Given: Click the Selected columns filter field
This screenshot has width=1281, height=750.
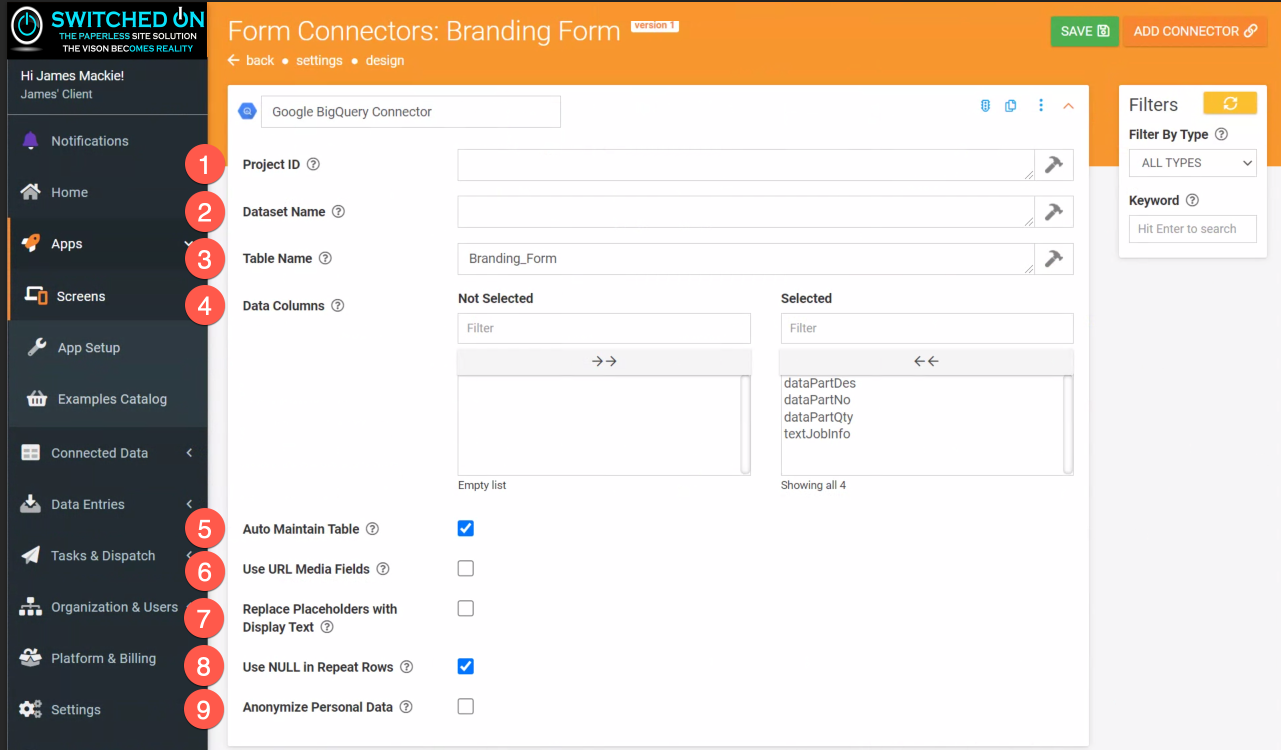Looking at the screenshot, I should pos(927,328).
